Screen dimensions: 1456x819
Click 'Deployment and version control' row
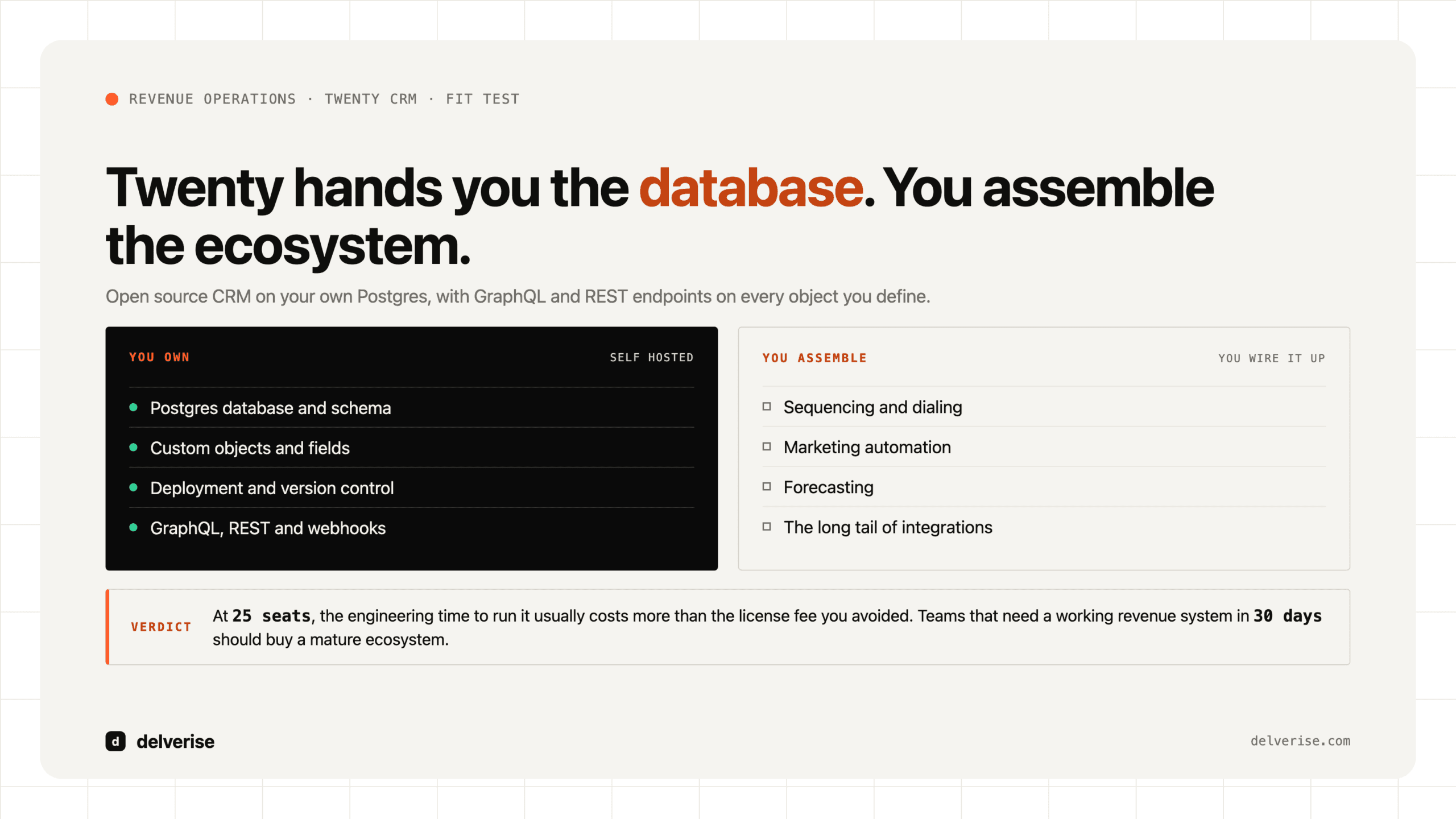[x=412, y=488]
